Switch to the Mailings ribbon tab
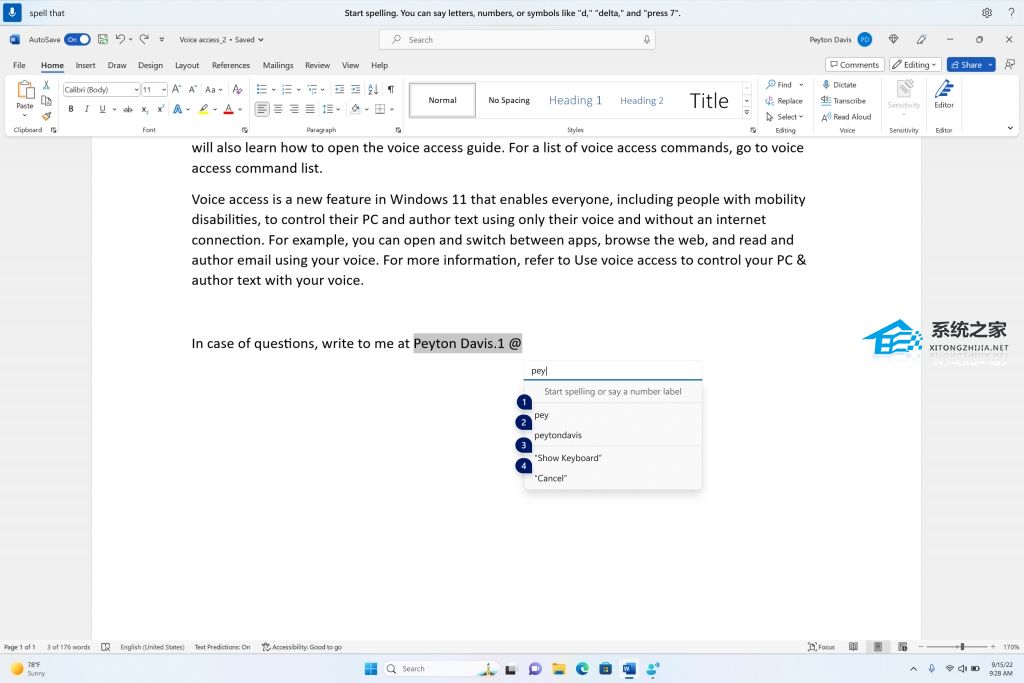Screen dimensions: 1024x683 click(x=277, y=65)
